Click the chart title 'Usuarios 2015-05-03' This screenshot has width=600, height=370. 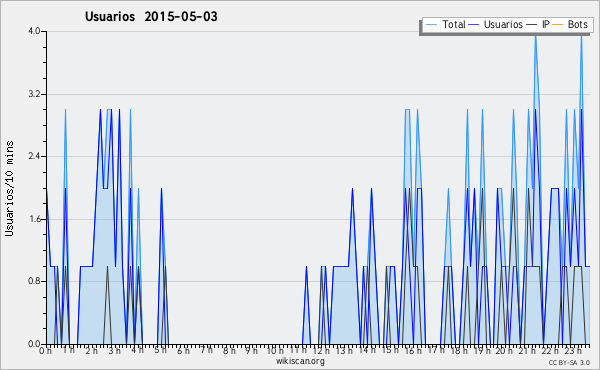click(151, 17)
